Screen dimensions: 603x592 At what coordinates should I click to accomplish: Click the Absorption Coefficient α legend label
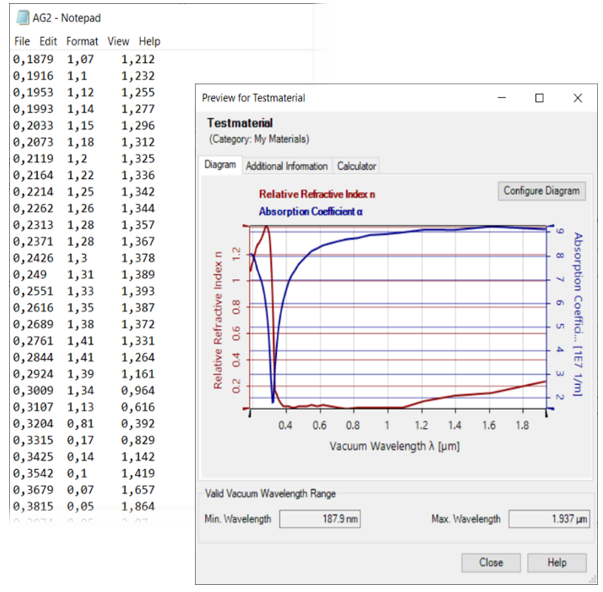point(310,212)
